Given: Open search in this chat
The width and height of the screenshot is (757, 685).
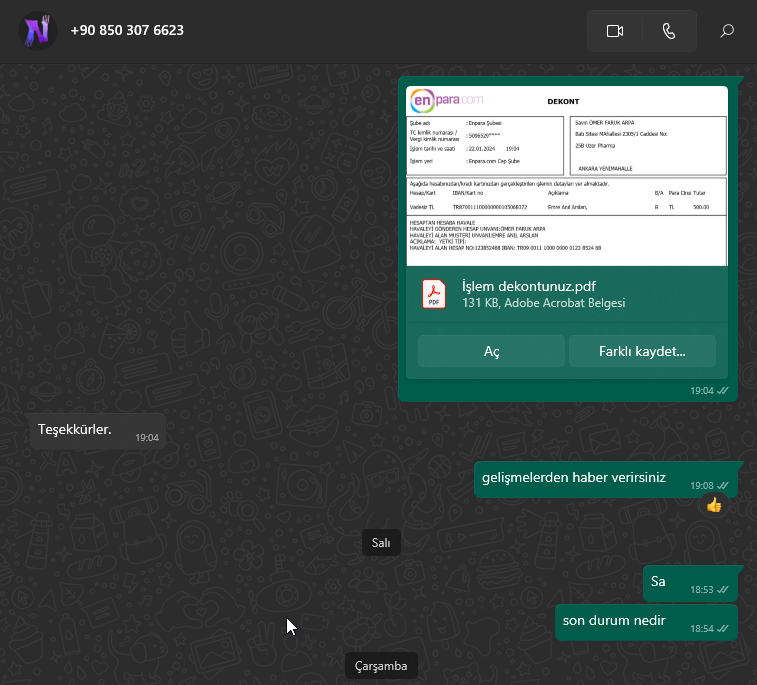Looking at the screenshot, I should click(727, 31).
